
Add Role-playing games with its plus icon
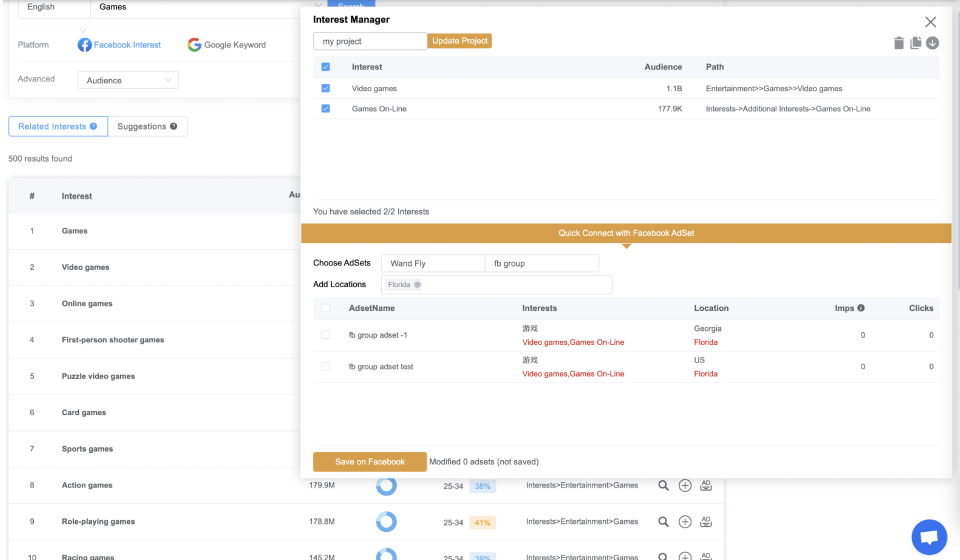[x=685, y=521]
